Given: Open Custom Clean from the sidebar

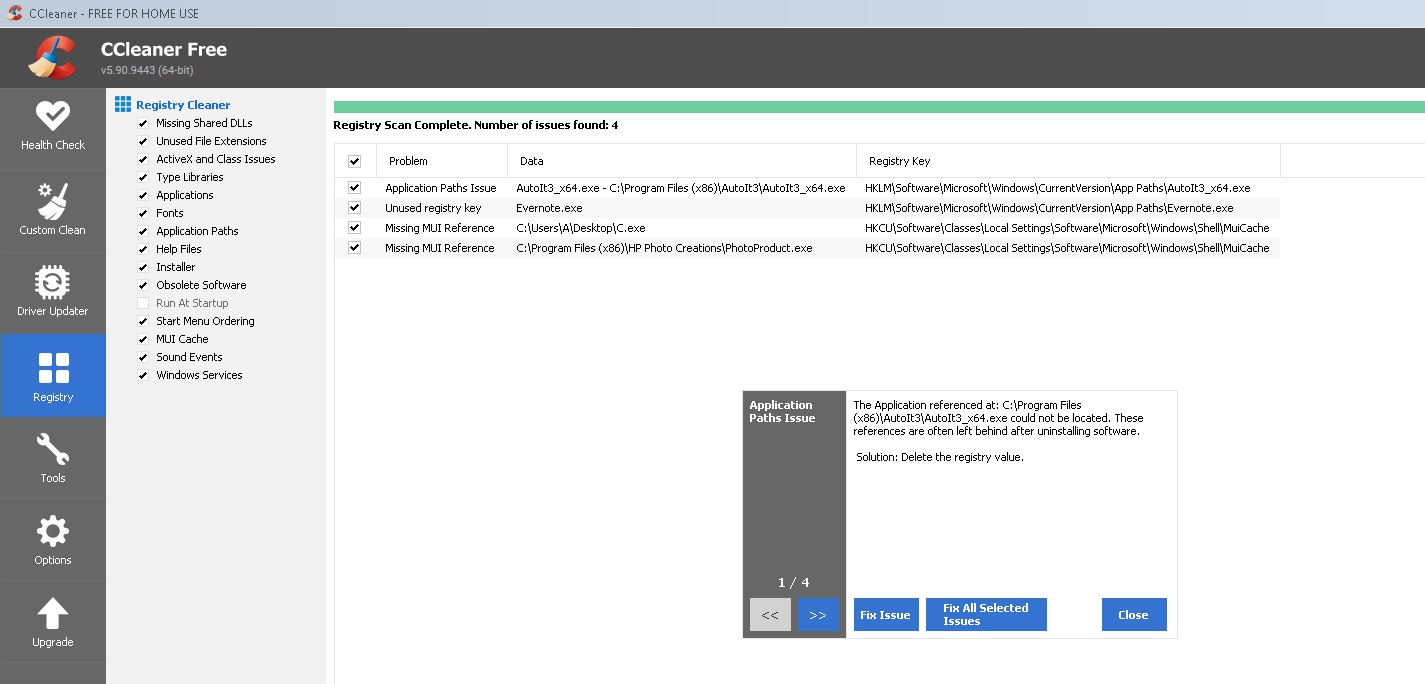Looking at the screenshot, I should tap(52, 211).
